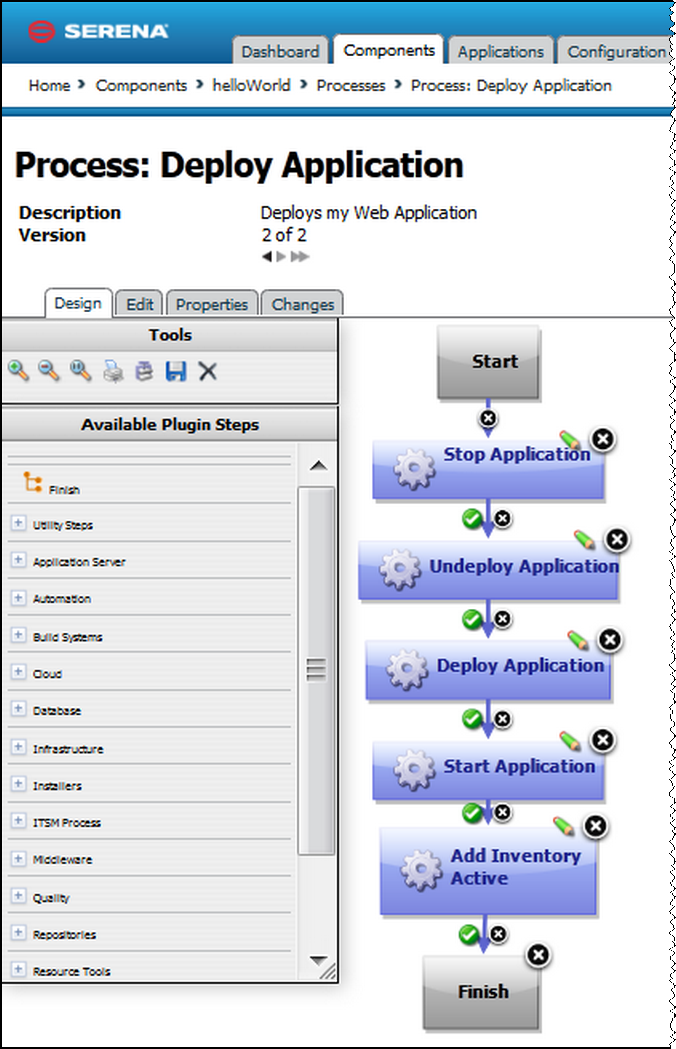Expand the Automation category
This screenshot has width=676, height=1049.
click(x=19, y=597)
